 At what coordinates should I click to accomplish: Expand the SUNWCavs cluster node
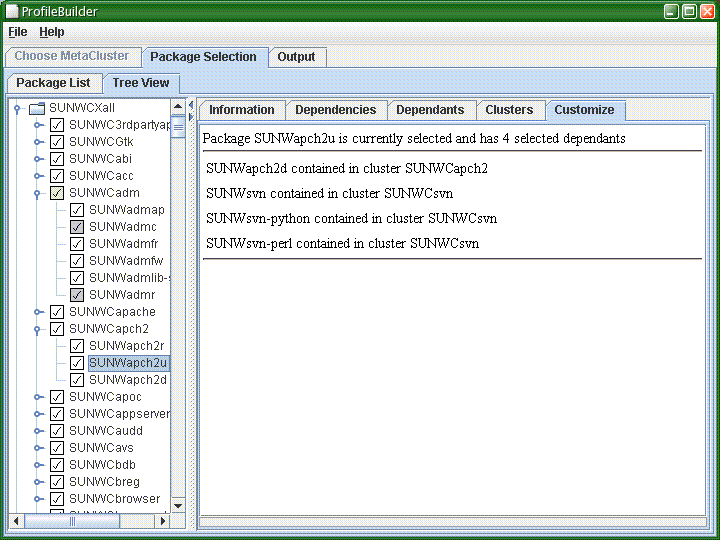(39, 448)
